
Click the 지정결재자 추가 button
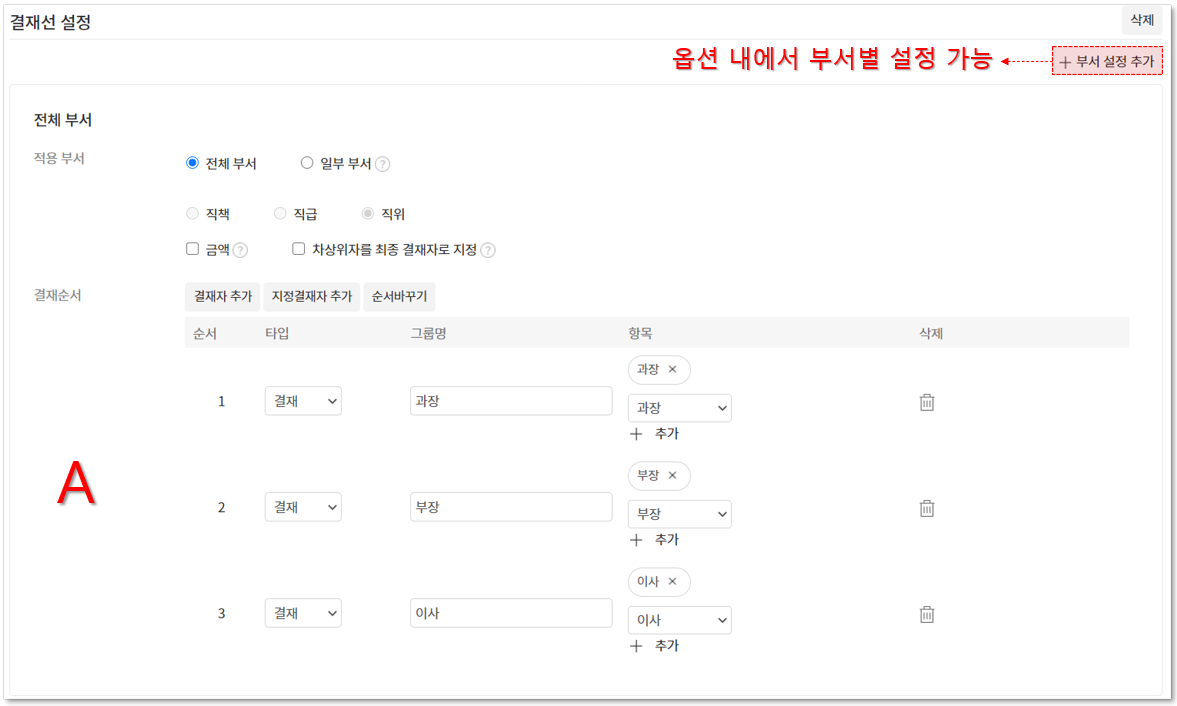click(311, 297)
